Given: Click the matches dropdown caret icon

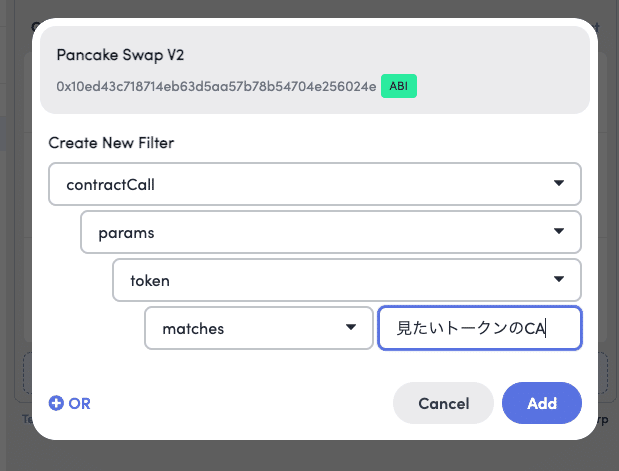Looking at the screenshot, I should pos(351,327).
